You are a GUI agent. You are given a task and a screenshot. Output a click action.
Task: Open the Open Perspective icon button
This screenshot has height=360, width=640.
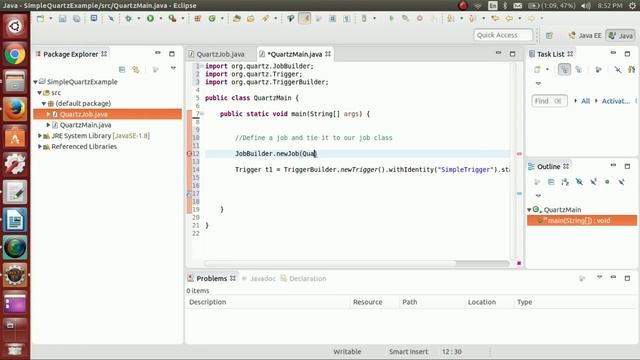point(549,36)
